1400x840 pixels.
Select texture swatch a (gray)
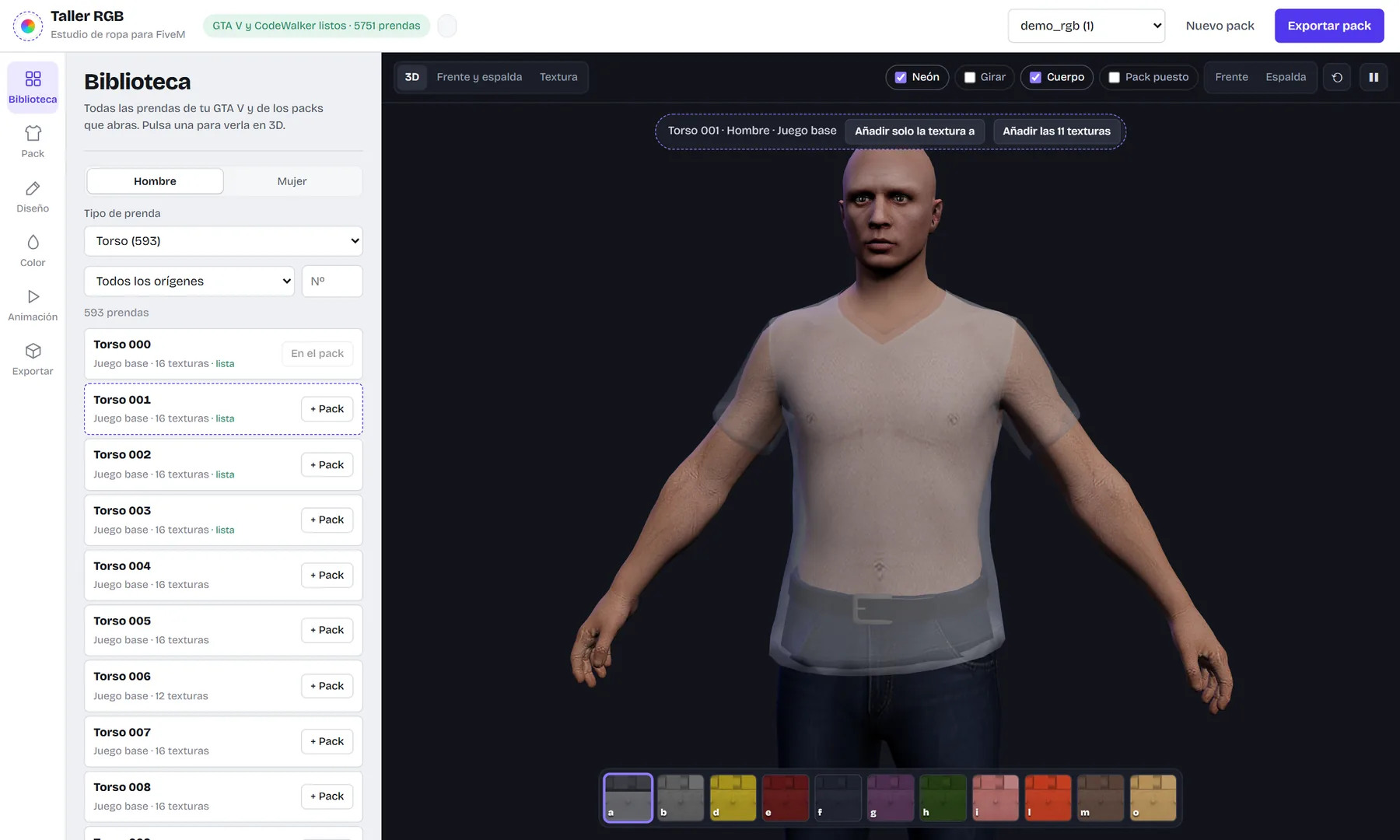tap(628, 798)
